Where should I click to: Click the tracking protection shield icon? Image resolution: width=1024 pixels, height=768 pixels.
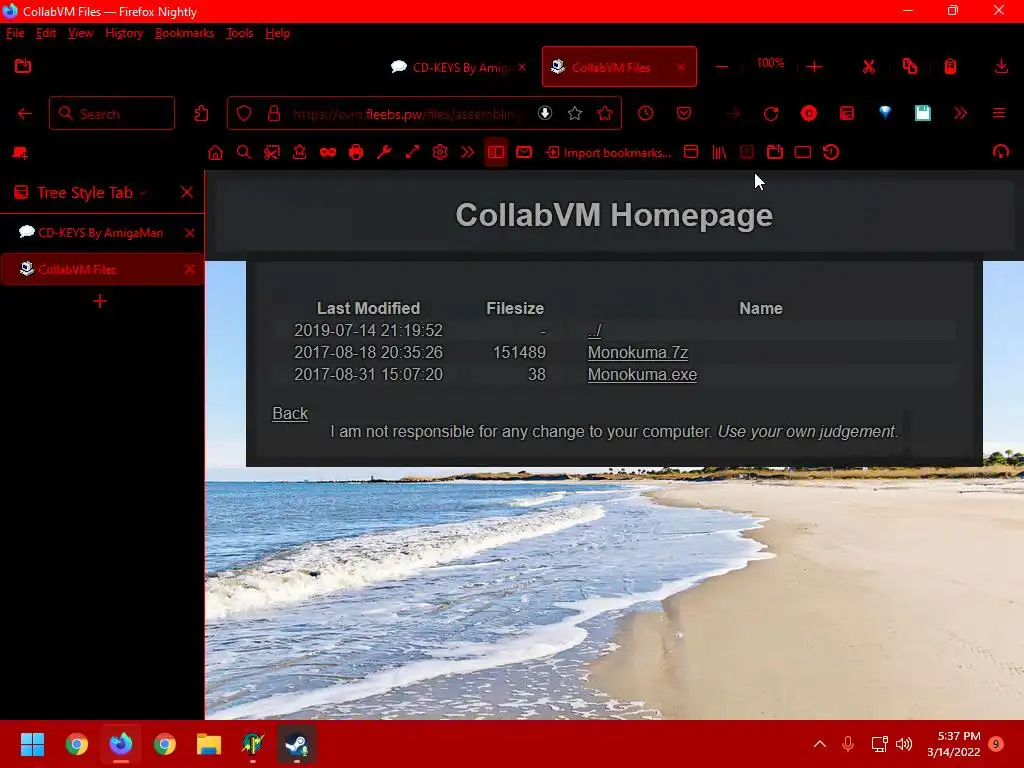point(244,114)
